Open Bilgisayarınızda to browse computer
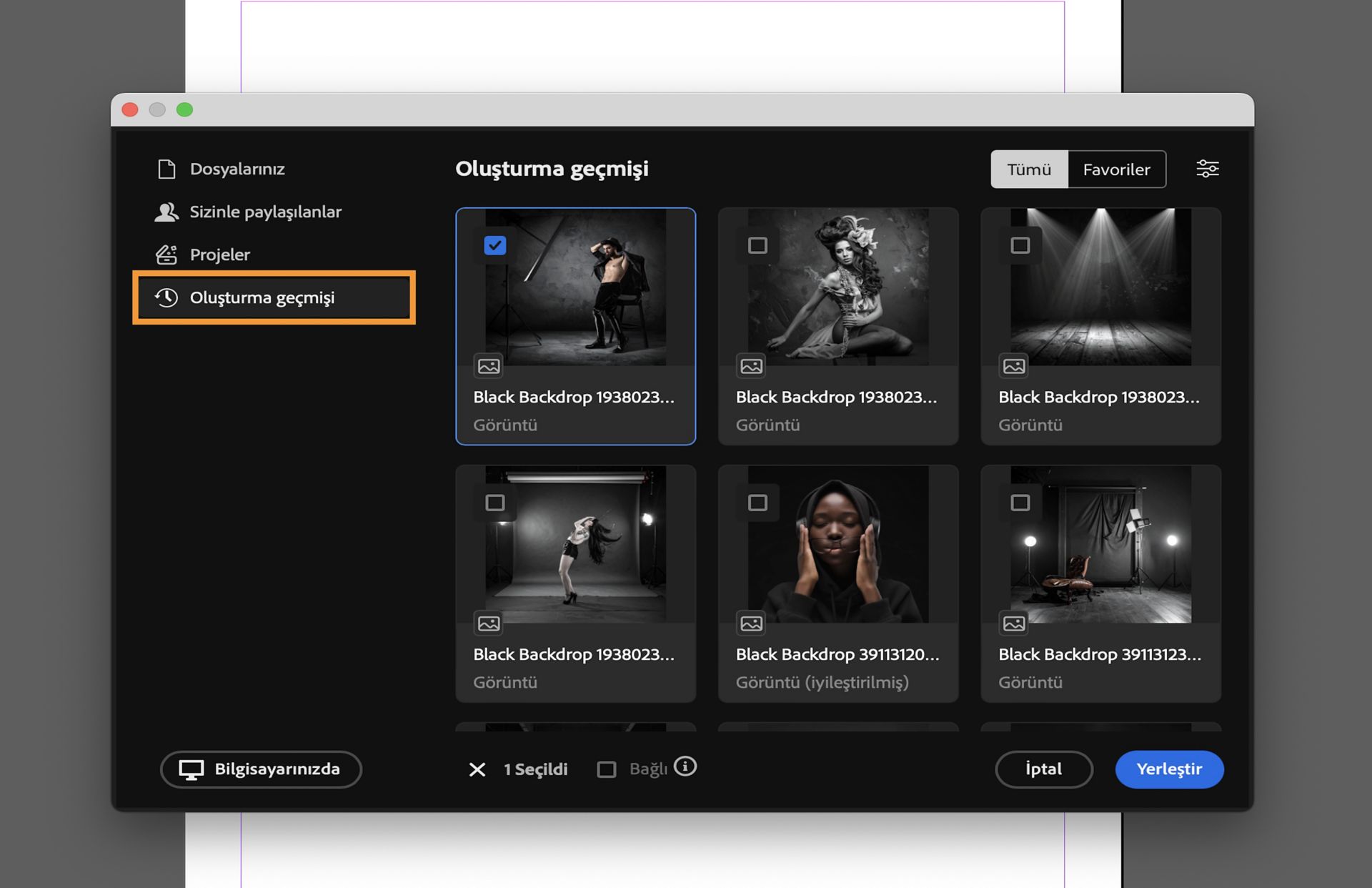 point(261,769)
